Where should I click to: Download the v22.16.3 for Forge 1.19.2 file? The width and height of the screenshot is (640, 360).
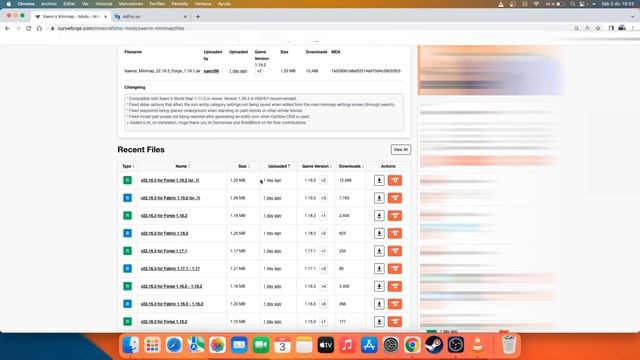coord(379,180)
